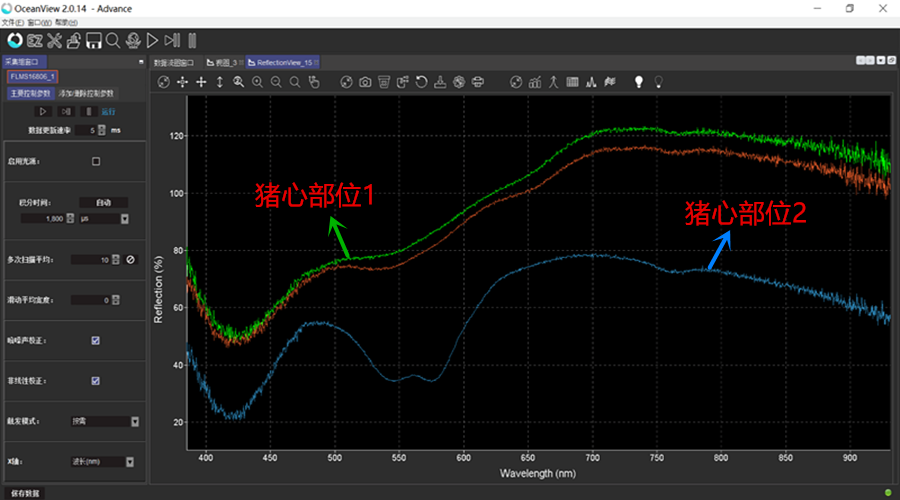The height and width of the screenshot is (500, 900).
Task: Open the 文件 menu
Action: pyautogui.click(x=10, y=21)
